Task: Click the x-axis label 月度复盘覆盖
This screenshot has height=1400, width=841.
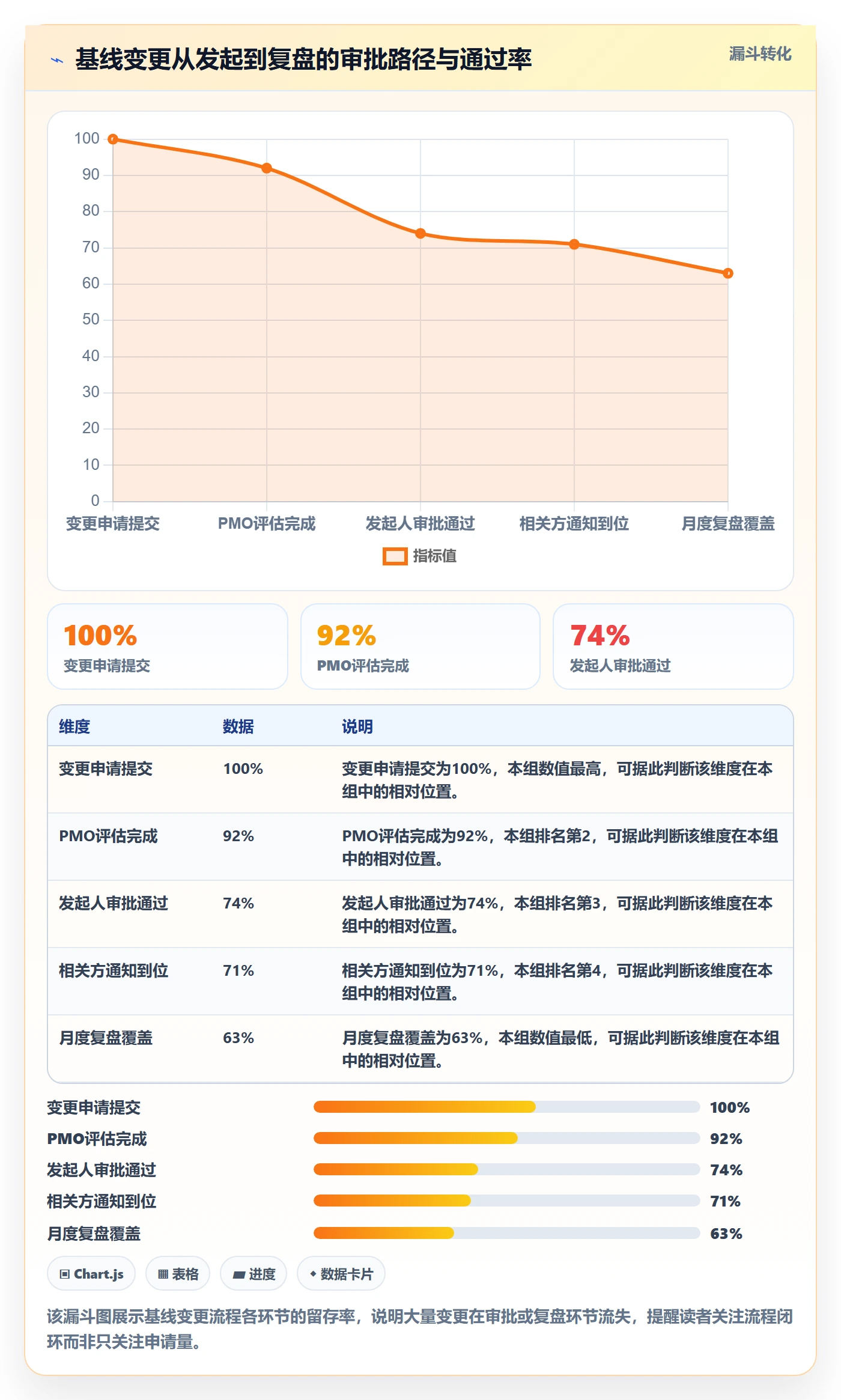Action: [728, 523]
